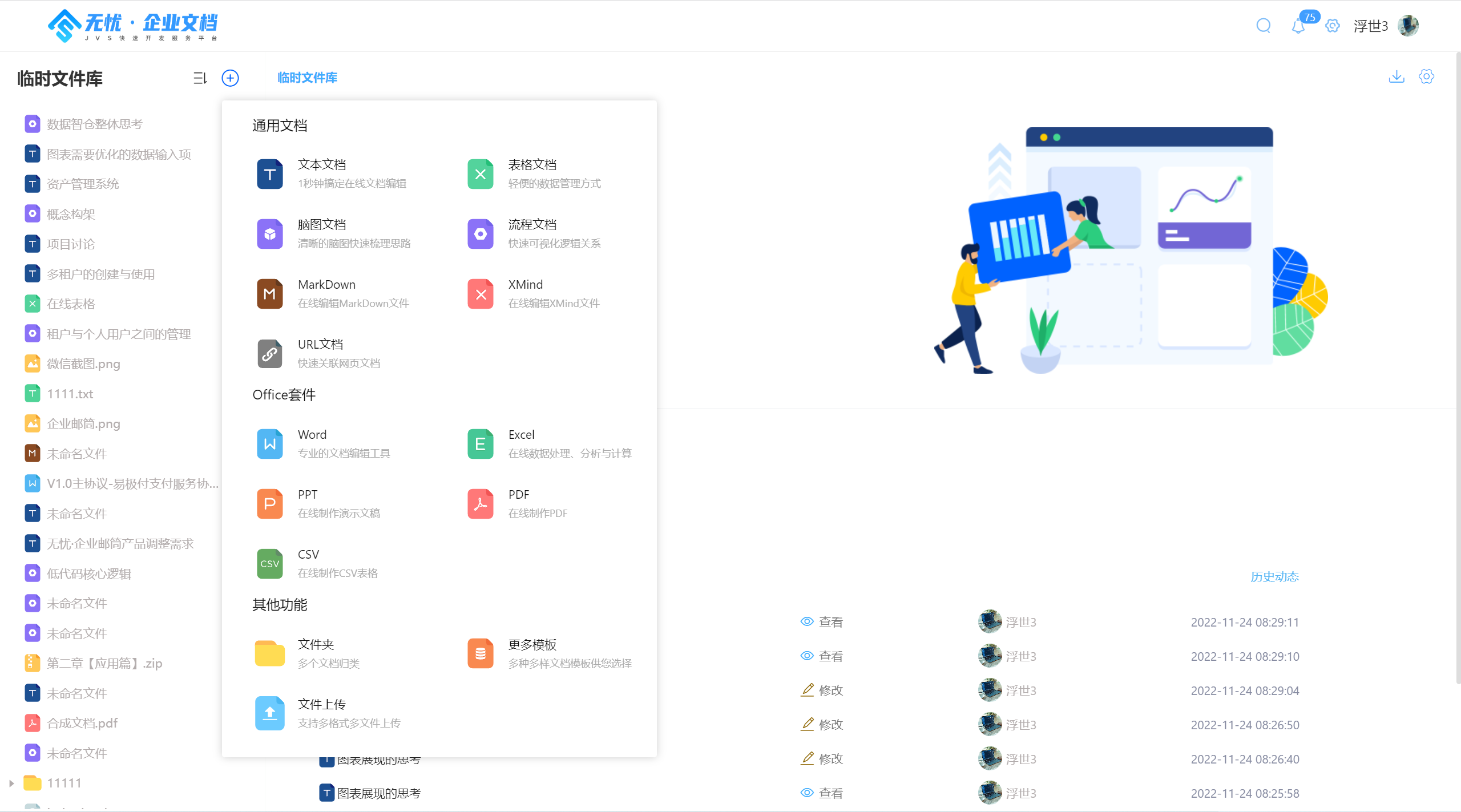1461x812 pixels.
Task: Open the 历史动态 history link
Action: click(x=1274, y=577)
